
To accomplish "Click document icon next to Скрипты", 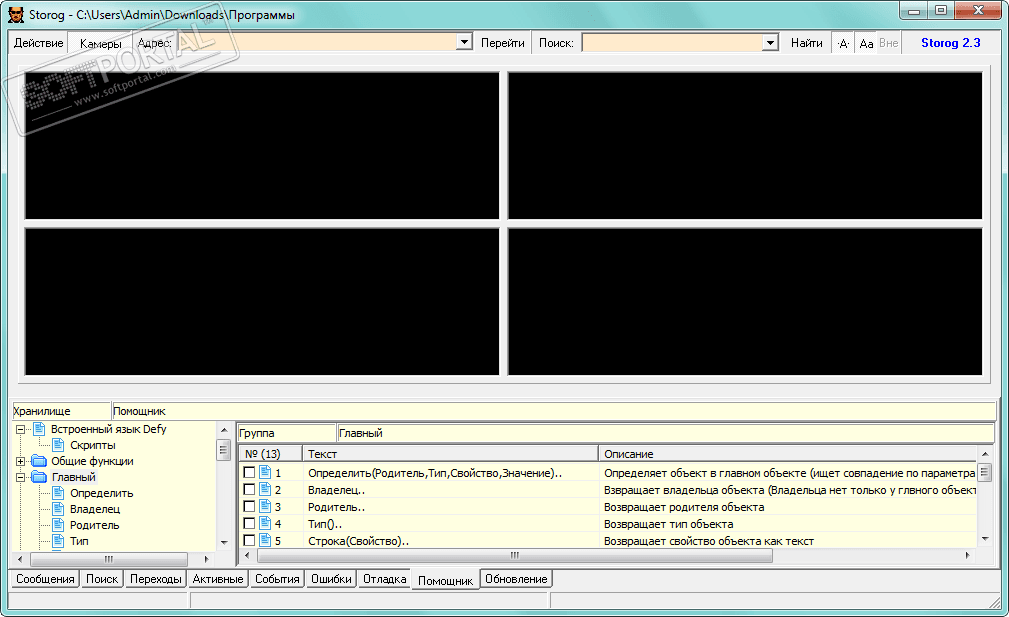I will [59, 445].
